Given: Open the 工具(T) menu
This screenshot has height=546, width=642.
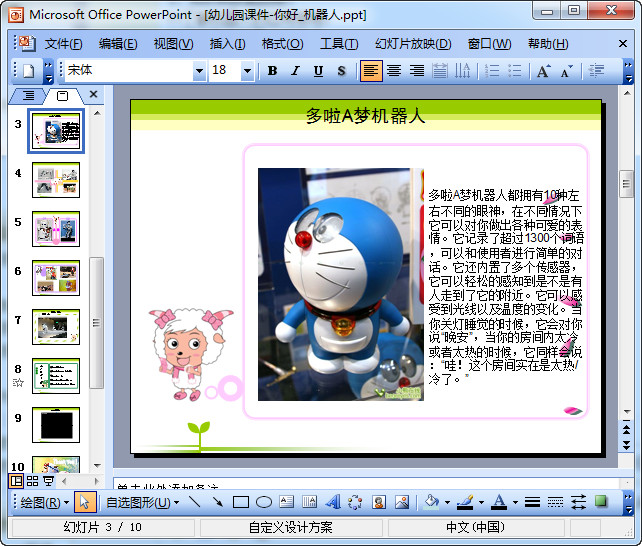Looking at the screenshot, I should (339, 44).
